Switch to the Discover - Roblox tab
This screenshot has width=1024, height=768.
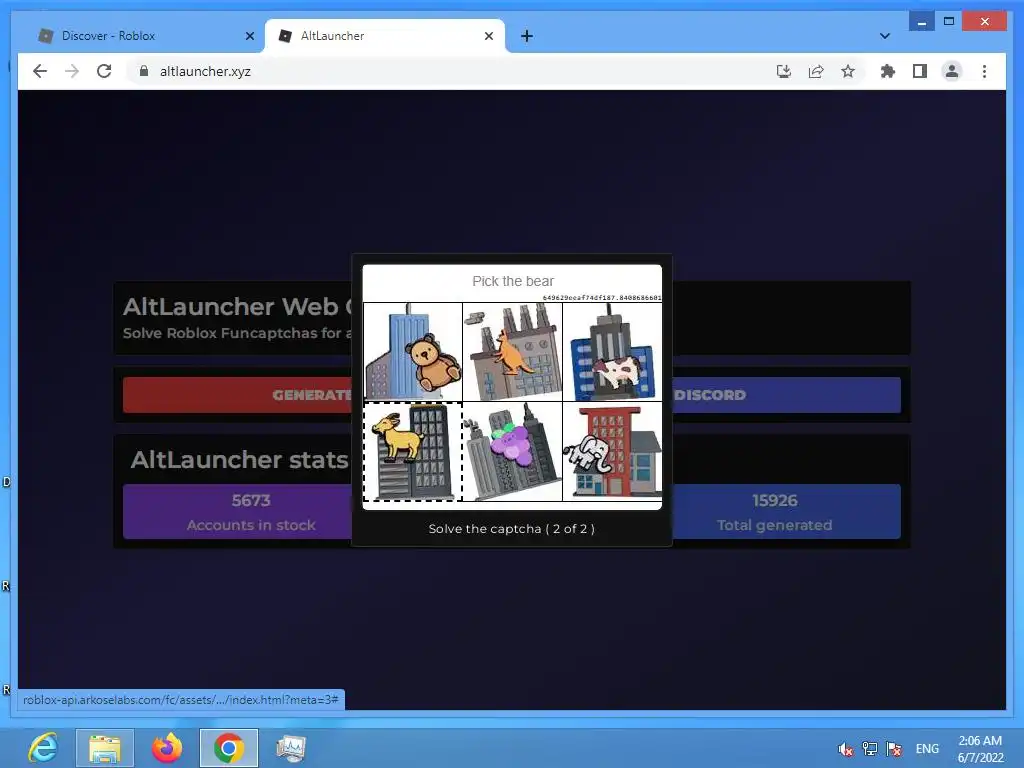coord(145,36)
